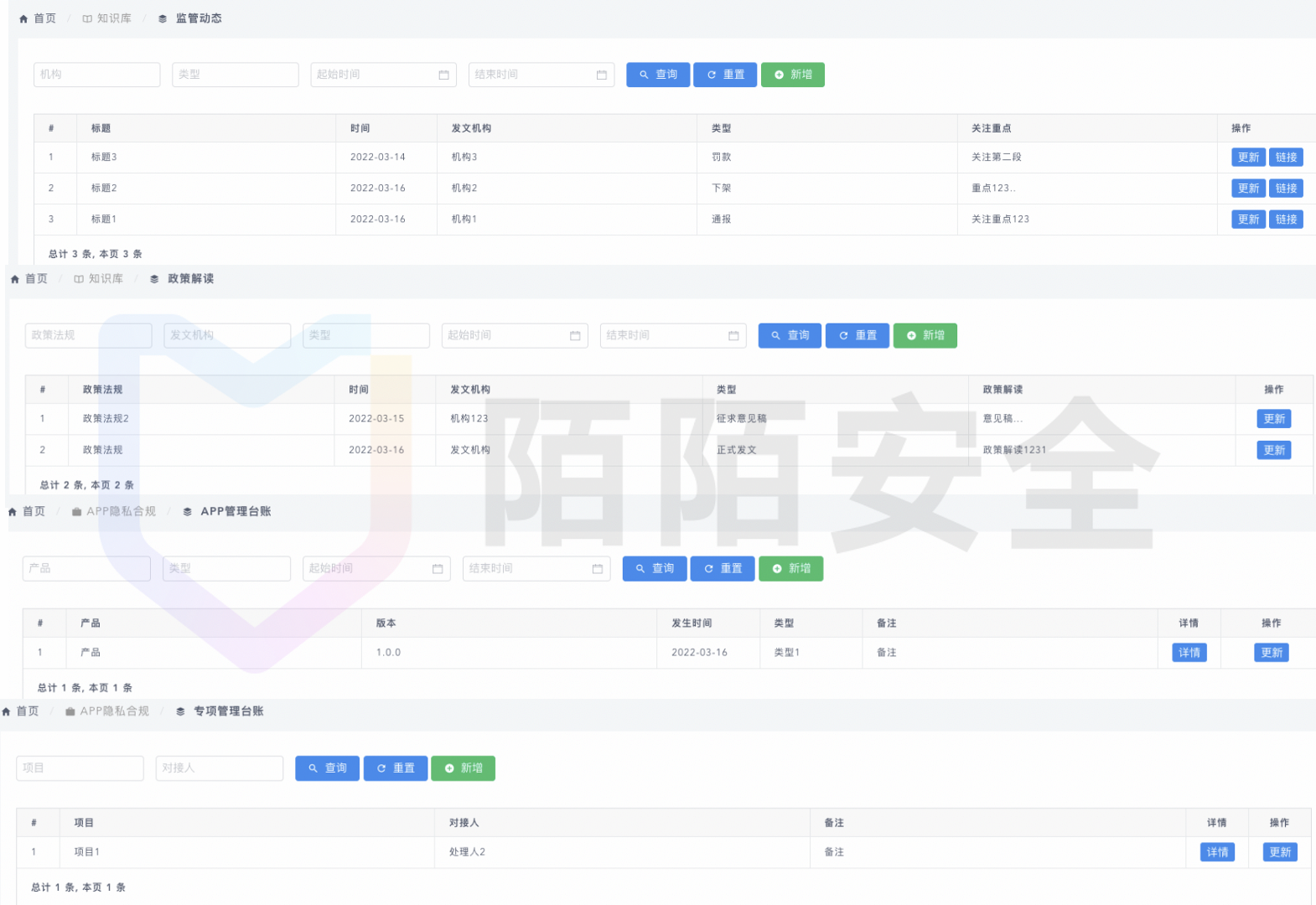
Task: Click home icon in 专项管理台账 breadcrumb
Action: [7, 711]
